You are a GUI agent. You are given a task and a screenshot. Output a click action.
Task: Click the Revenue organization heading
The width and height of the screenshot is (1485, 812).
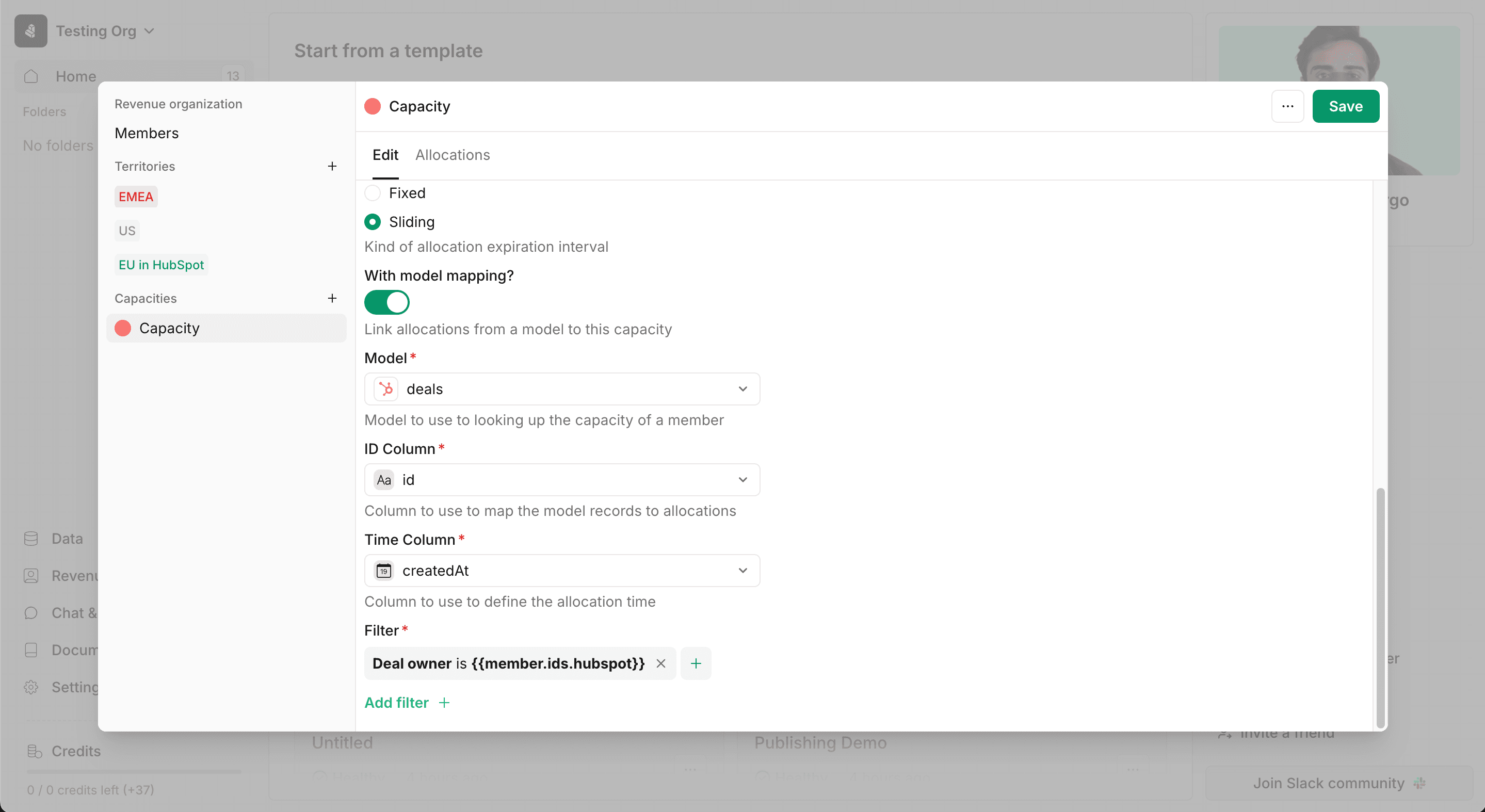click(178, 104)
